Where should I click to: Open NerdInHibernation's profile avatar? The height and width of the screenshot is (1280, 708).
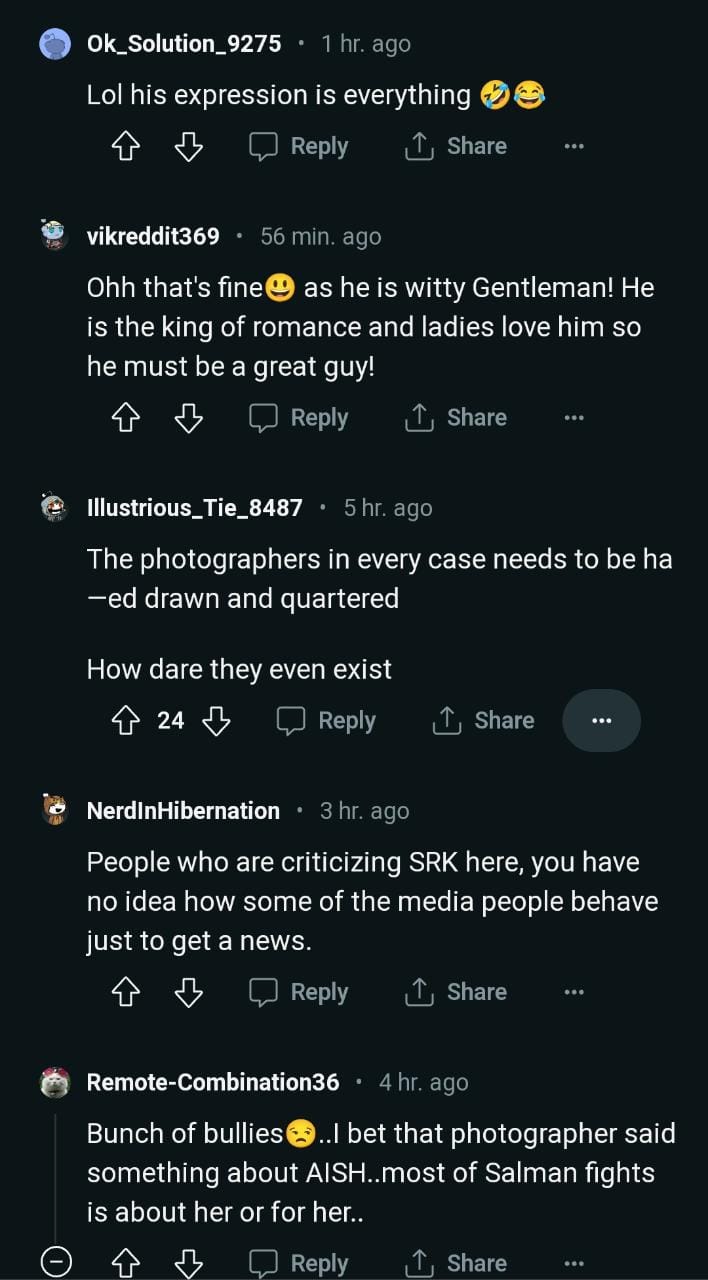coord(55,810)
